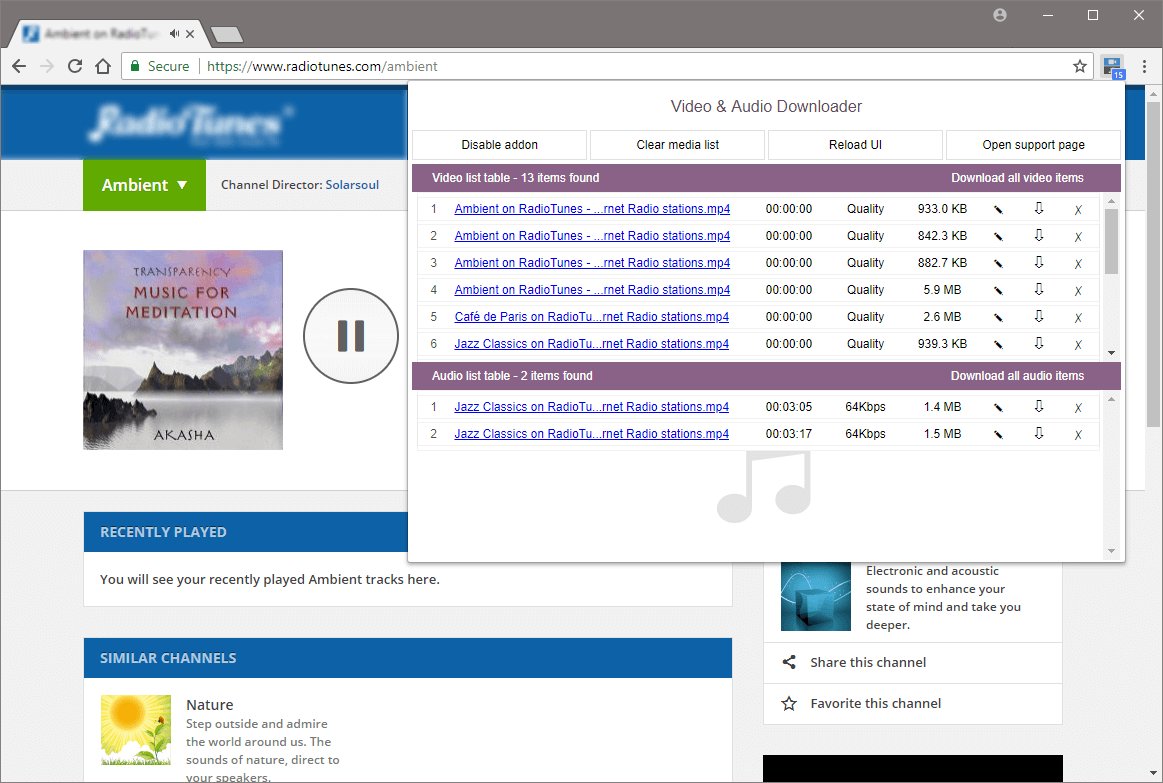Click Open support page button
1163x783 pixels.
[x=1033, y=145]
